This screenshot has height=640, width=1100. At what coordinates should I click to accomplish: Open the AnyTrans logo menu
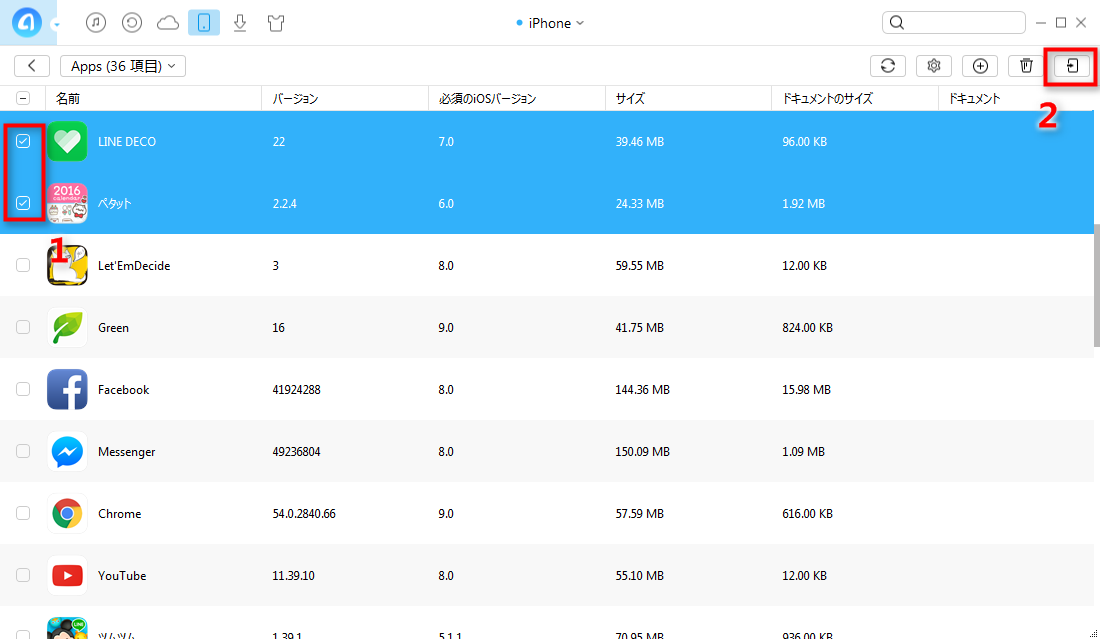(x=27, y=22)
